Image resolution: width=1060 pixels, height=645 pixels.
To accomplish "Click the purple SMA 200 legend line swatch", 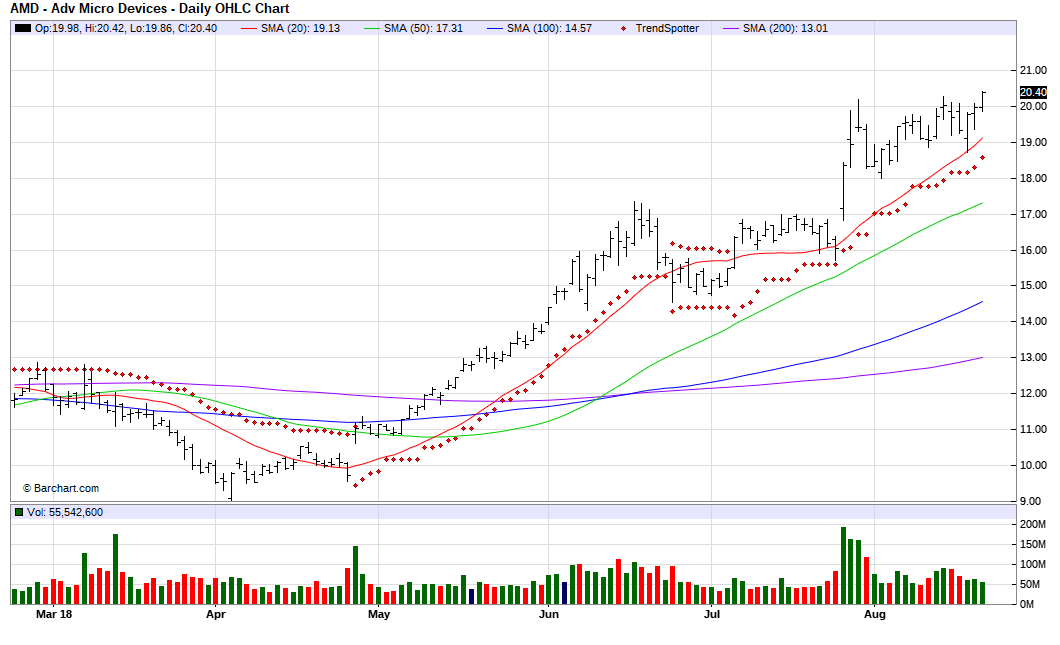I will coord(731,28).
